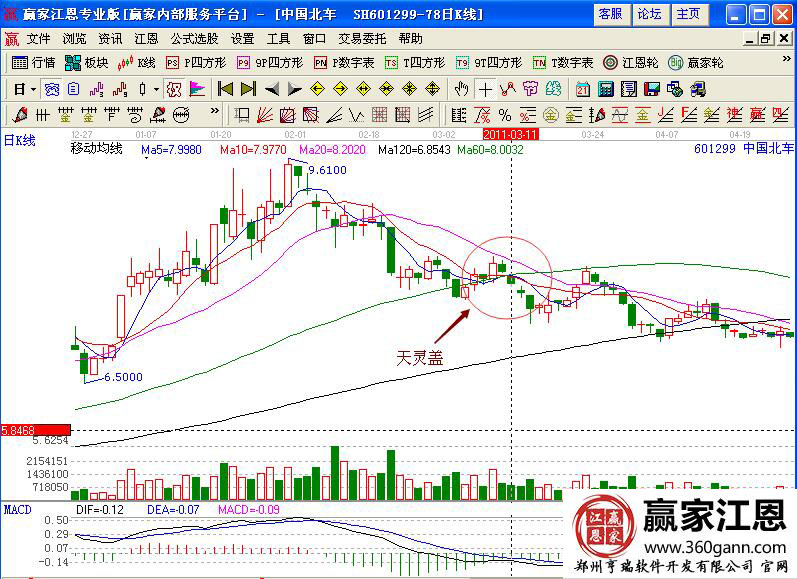Open the 赢家轮 wheel tool
The height and width of the screenshot is (579, 797).
696,62
